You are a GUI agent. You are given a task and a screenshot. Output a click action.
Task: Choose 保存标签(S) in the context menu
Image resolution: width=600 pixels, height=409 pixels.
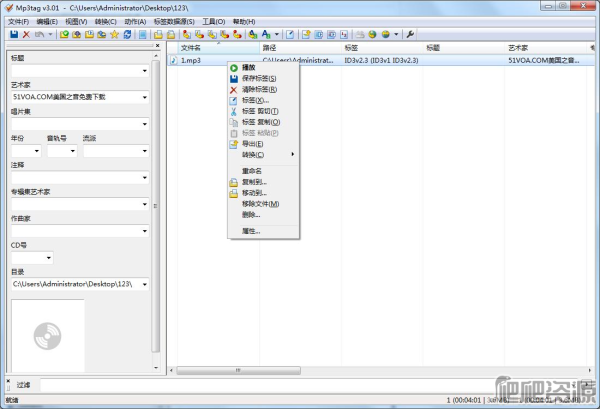pos(263,78)
